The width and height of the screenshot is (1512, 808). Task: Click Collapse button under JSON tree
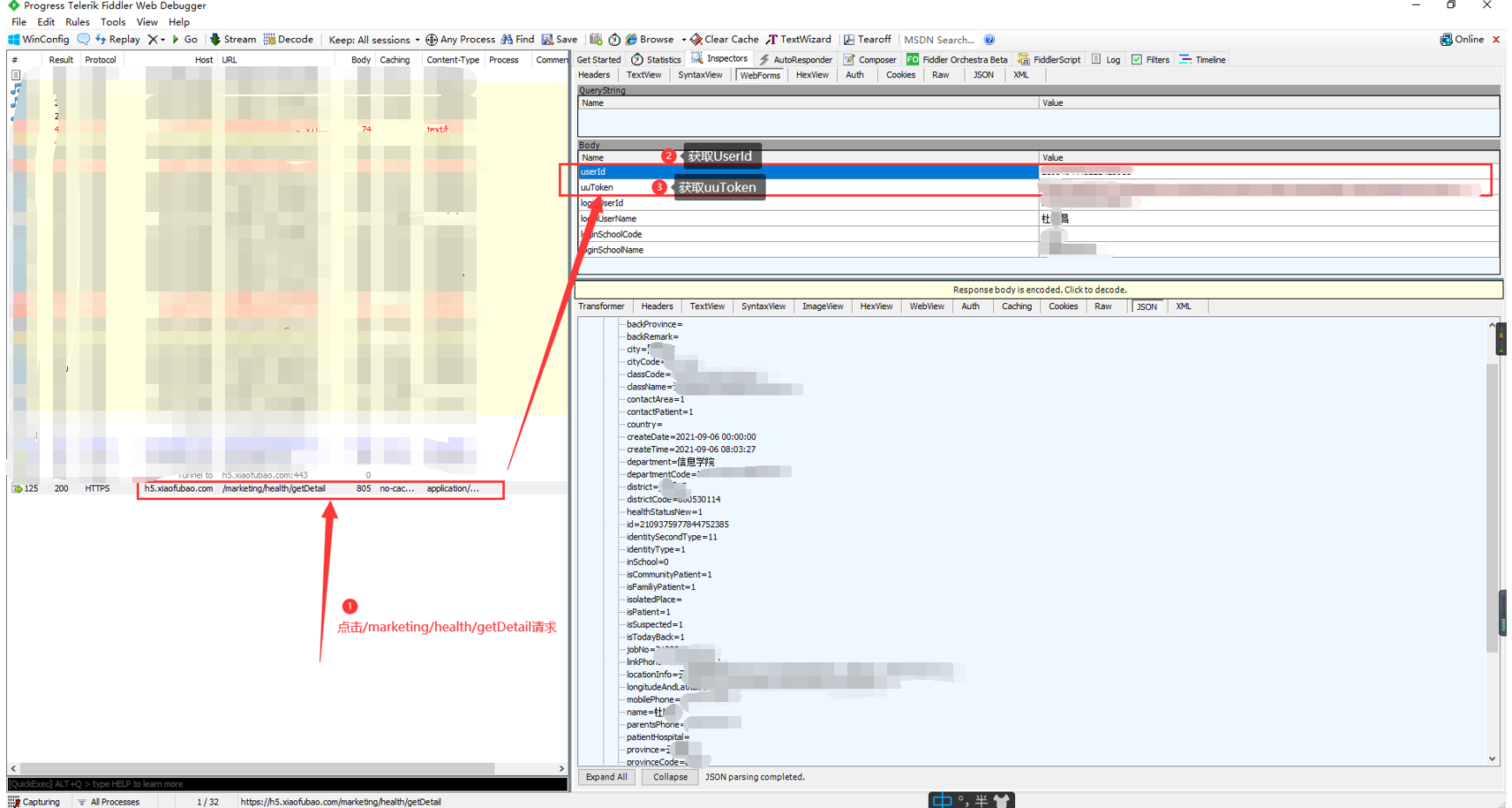point(670,777)
